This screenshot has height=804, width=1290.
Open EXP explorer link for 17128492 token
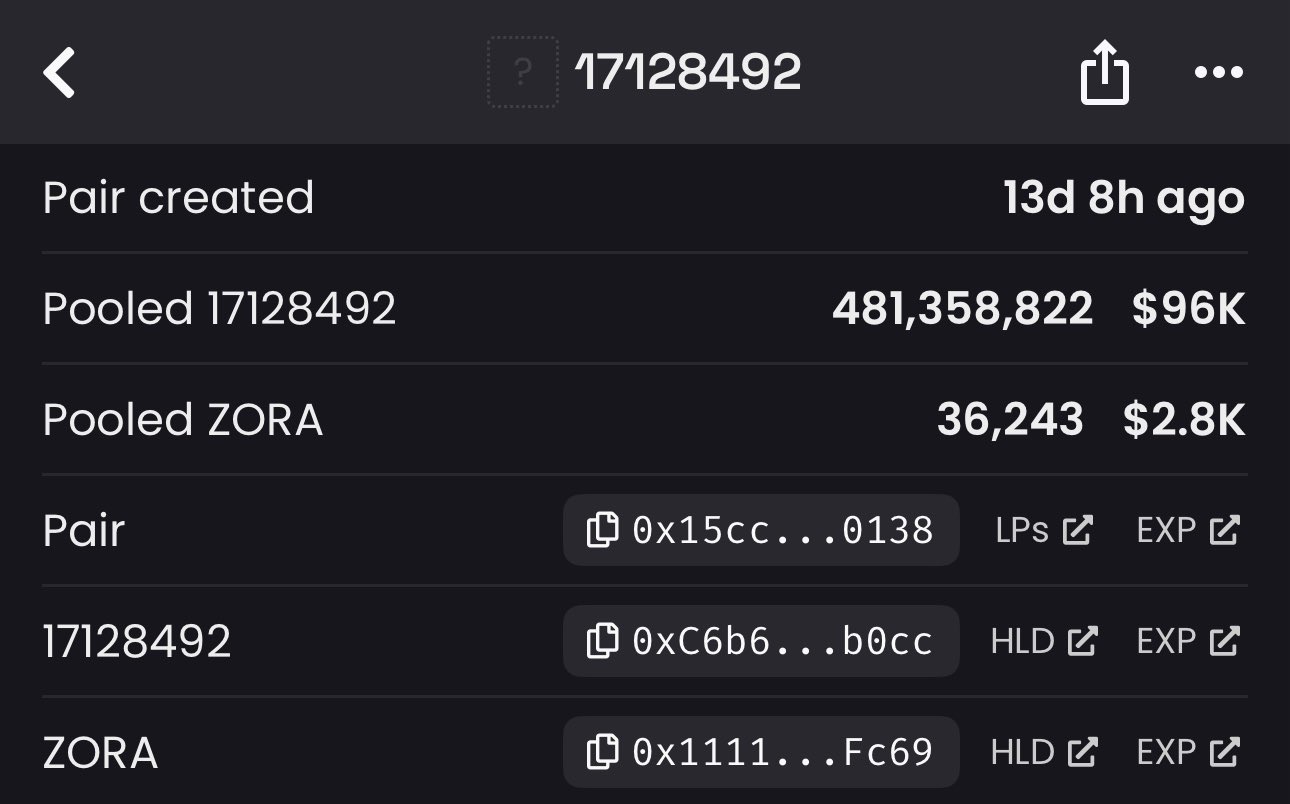tap(1189, 641)
